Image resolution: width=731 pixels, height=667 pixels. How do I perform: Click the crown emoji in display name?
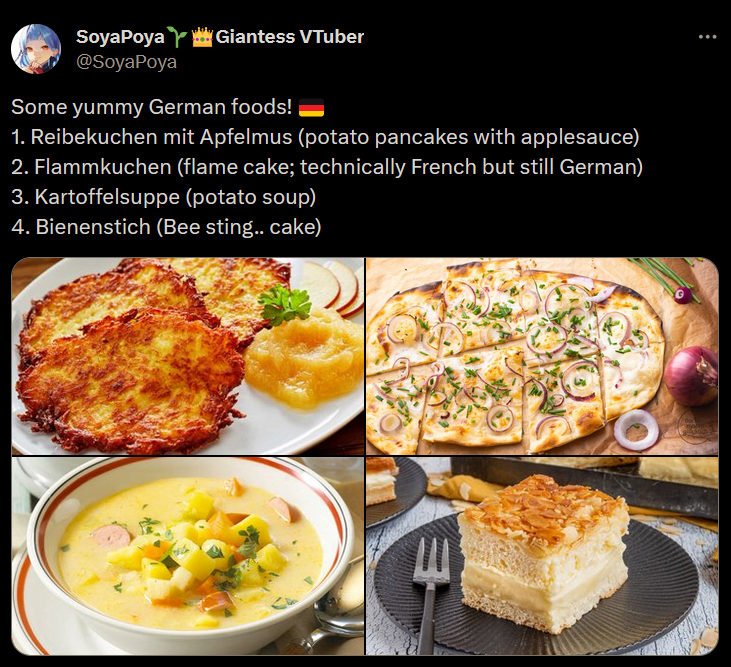click(x=202, y=37)
